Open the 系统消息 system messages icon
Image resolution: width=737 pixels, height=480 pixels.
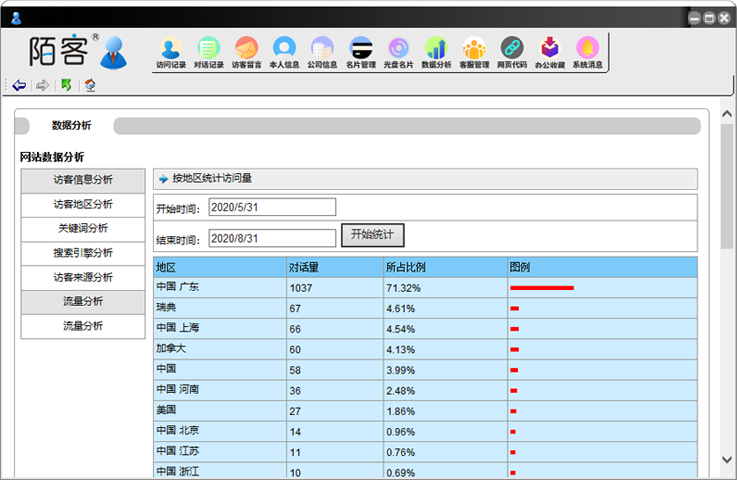[x=587, y=52]
